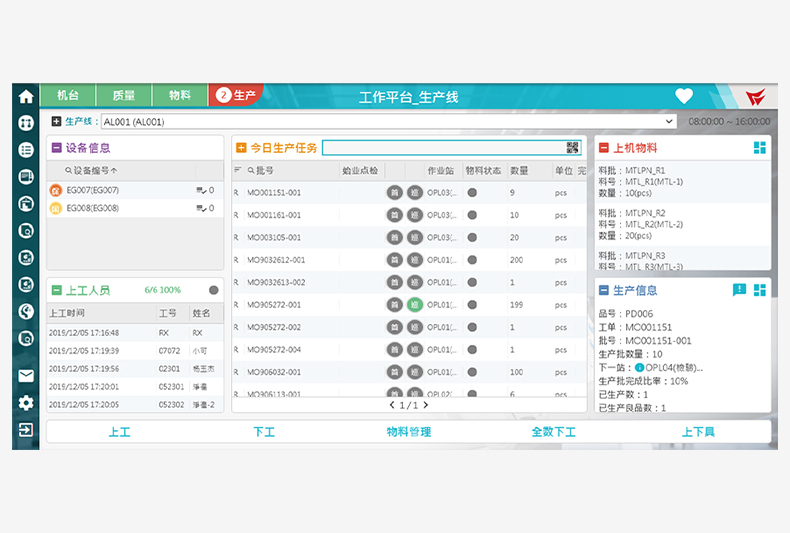The width and height of the screenshot is (790, 533).
Task: Open the 生产线 AL001 dropdown
Action: pos(388,121)
